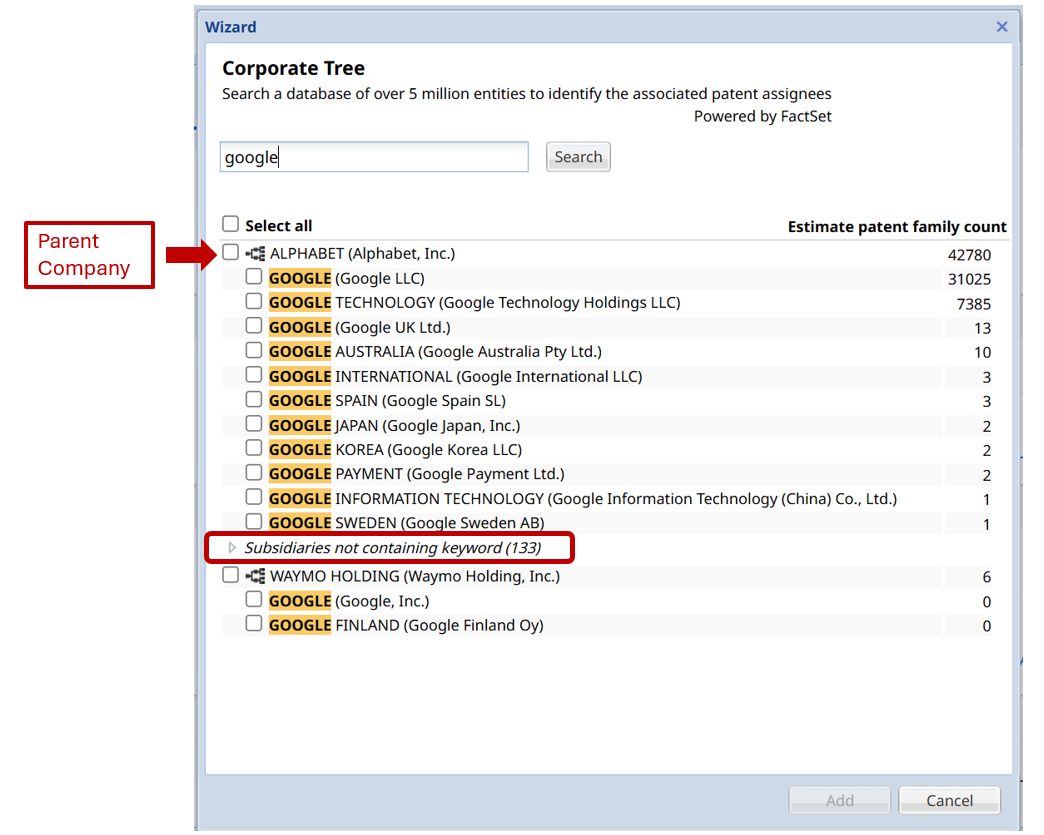Screen dimensions: 1044x835
Task: Click GOOGLE SPAIN (Google Spain SL) text
Action: (388, 401)
